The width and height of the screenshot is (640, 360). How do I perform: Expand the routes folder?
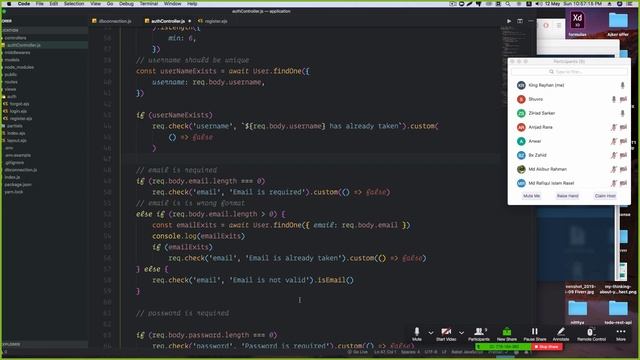[11, 82]
